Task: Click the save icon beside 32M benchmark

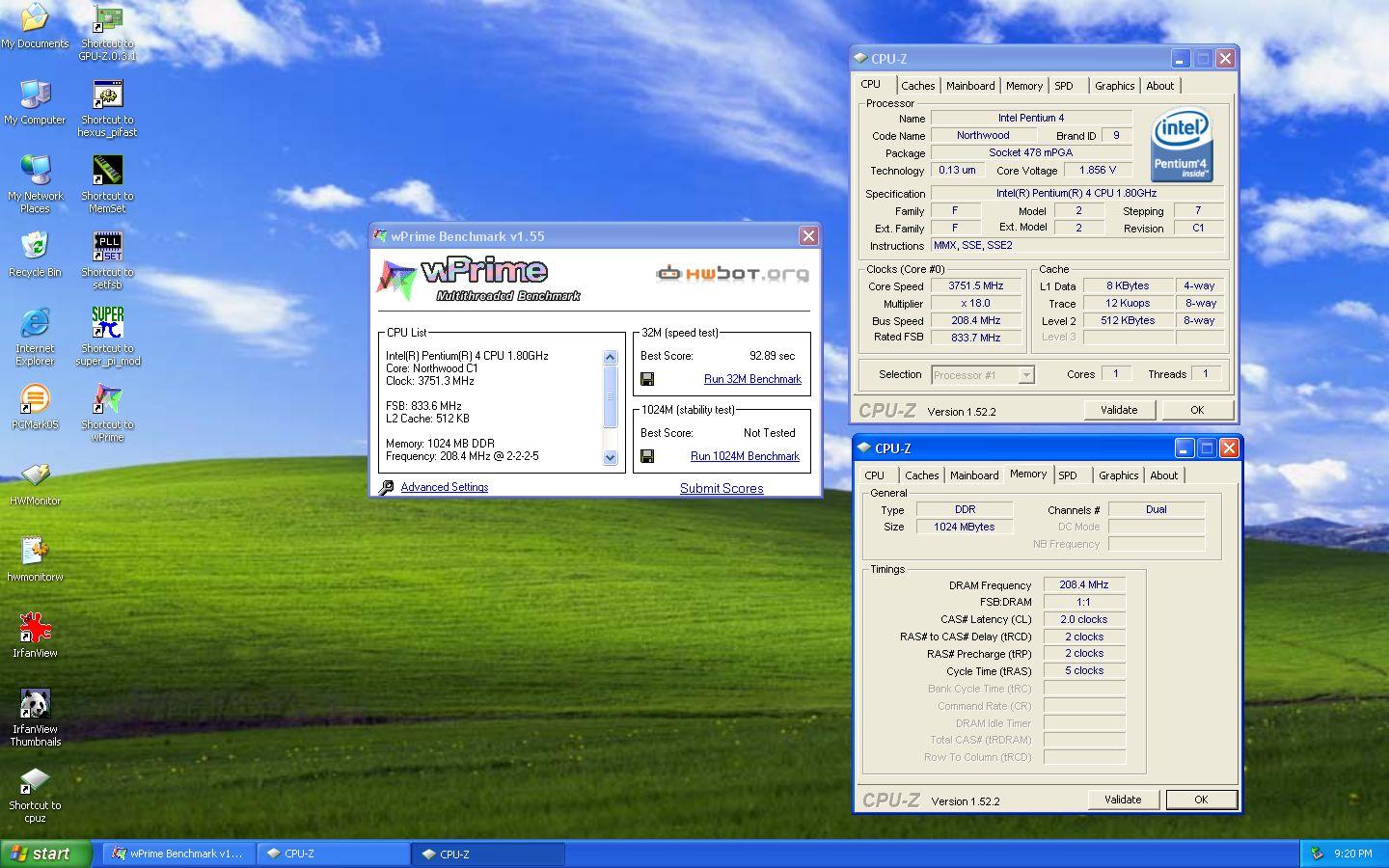Action: pyautogui.click(x=647, y=379)
